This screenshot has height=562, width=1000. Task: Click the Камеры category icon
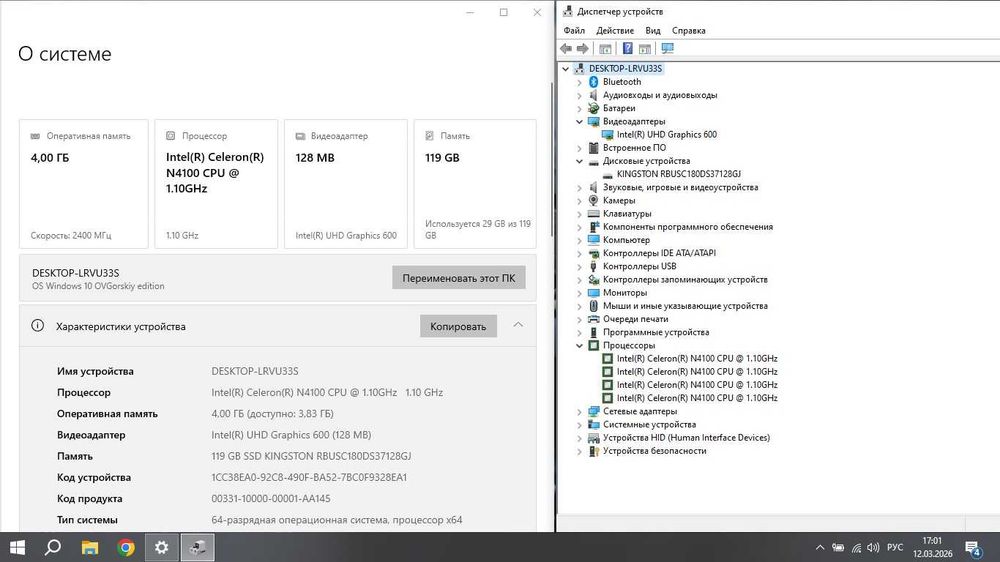coord(593,200)
